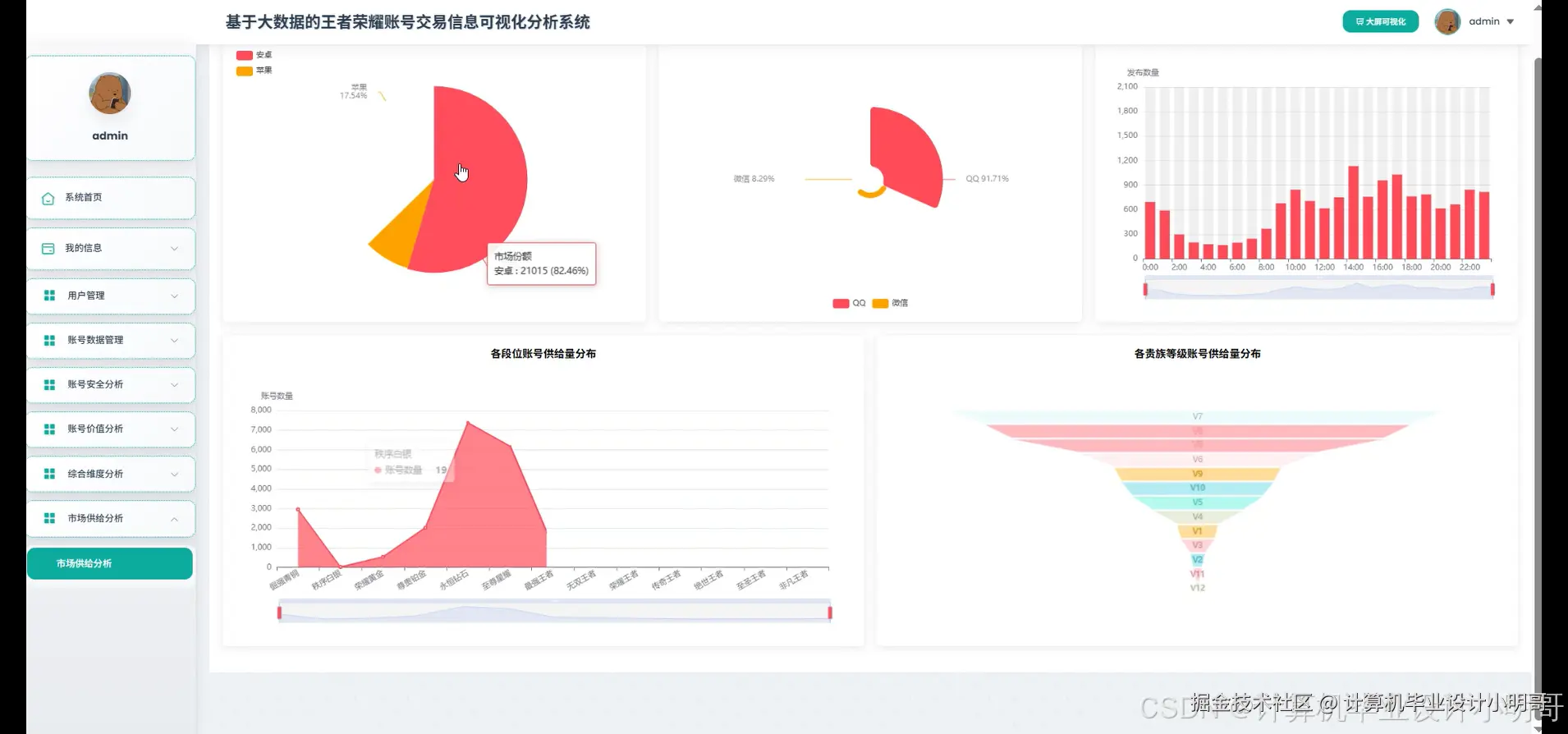Click the 综合维度分析 grid icon
This screenshot has height=734, width=1568.
[49, 474]
